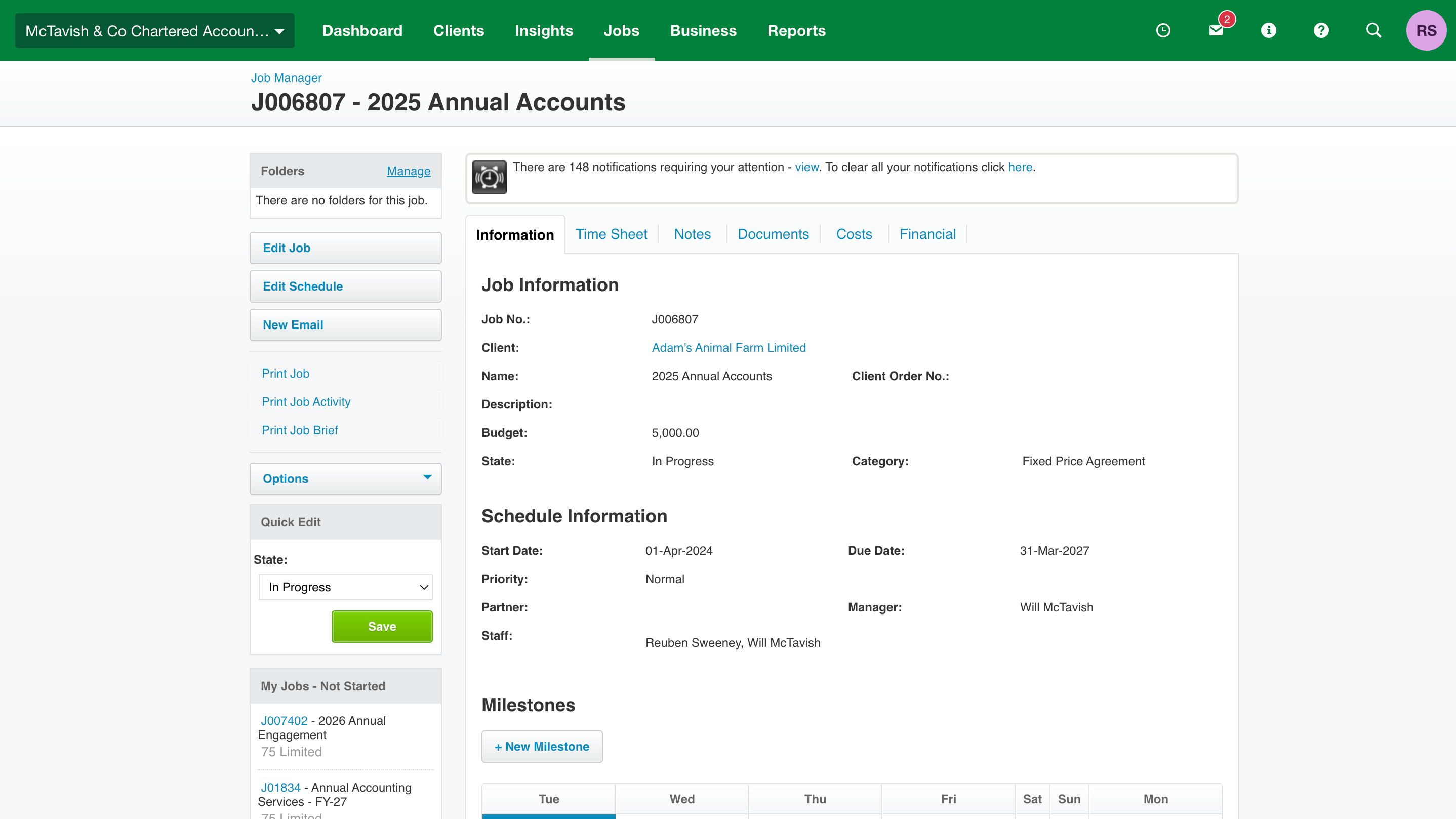Click the Print Job link

285,374
